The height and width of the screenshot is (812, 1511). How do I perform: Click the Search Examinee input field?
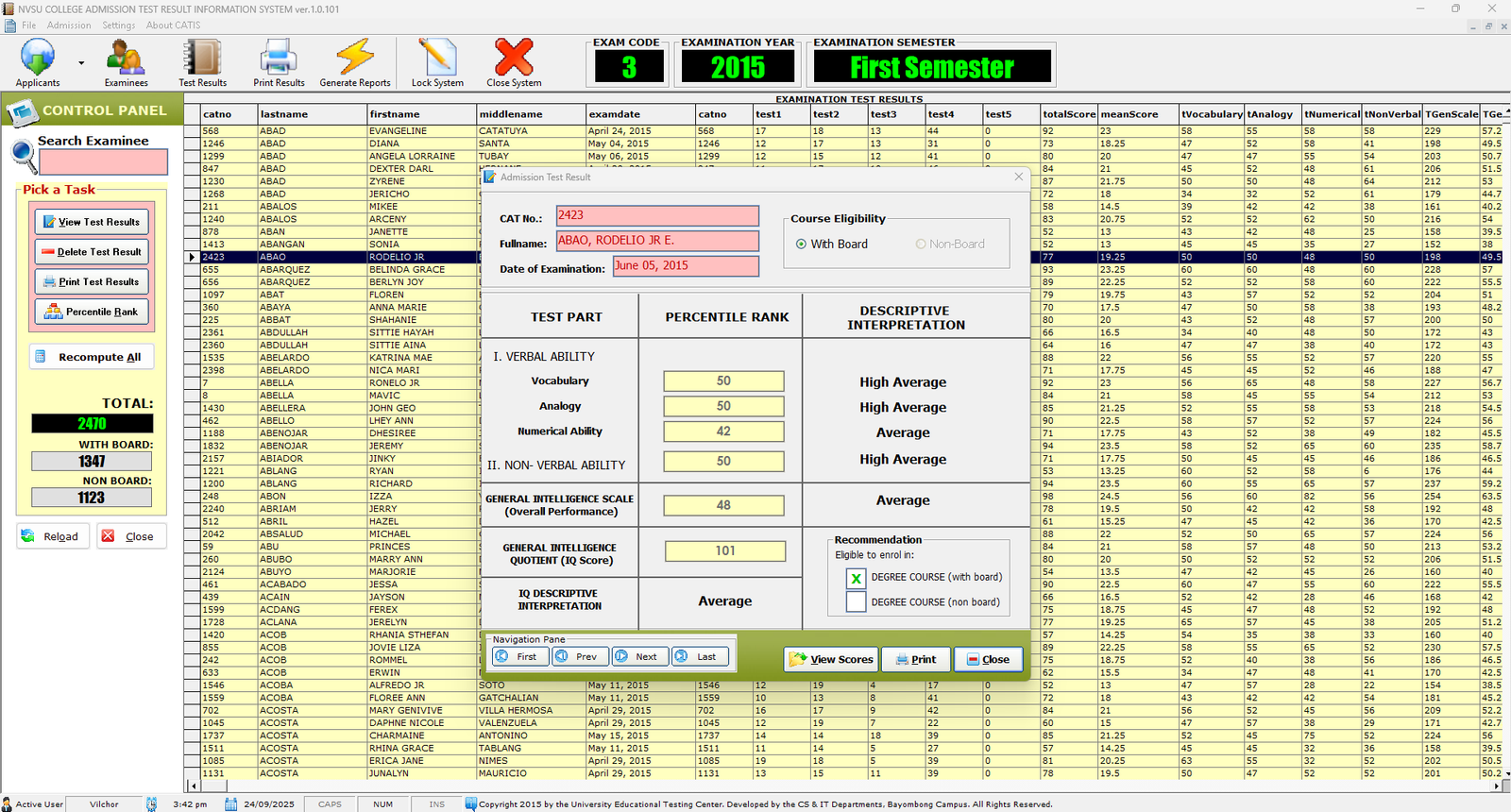103,162
